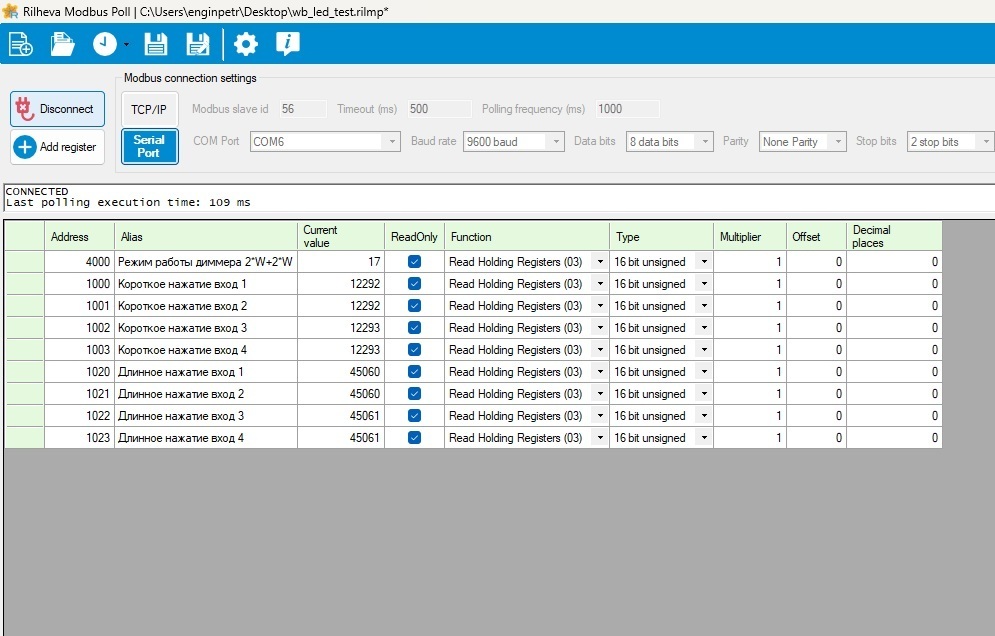Screen dimensions: 995x636
Task: Click the Add register button
Action: (57, 147)
